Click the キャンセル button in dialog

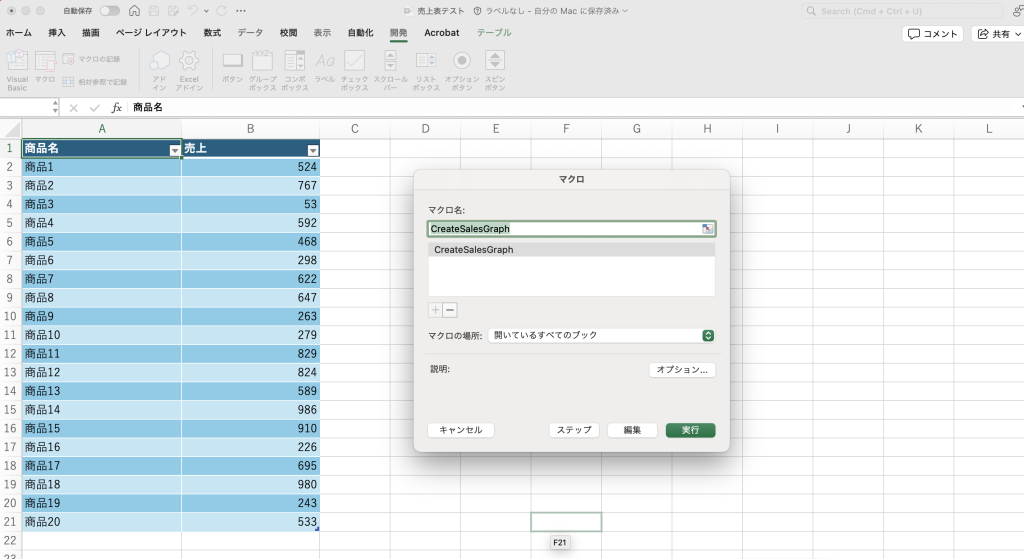point(460,430)
